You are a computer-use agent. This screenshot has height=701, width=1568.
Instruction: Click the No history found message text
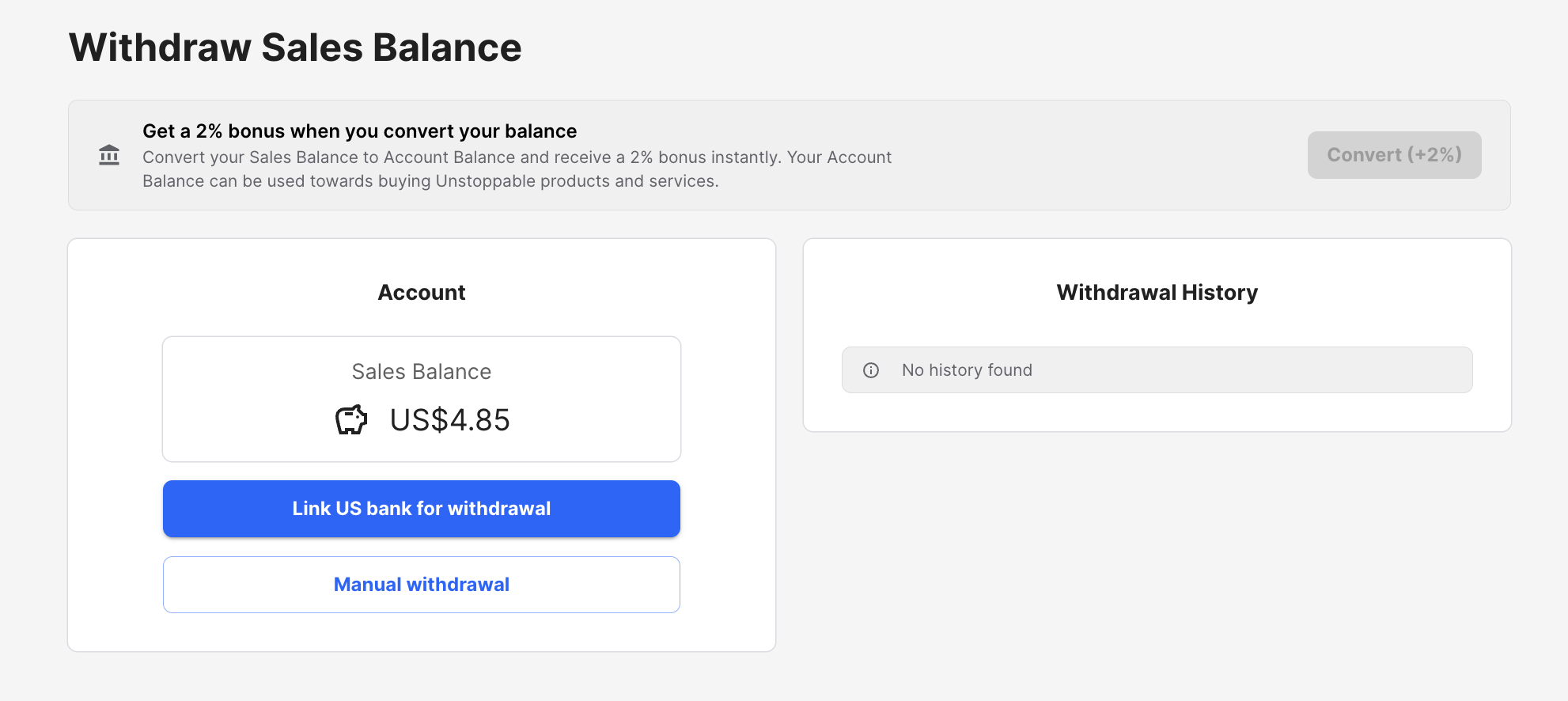(967, 370)
